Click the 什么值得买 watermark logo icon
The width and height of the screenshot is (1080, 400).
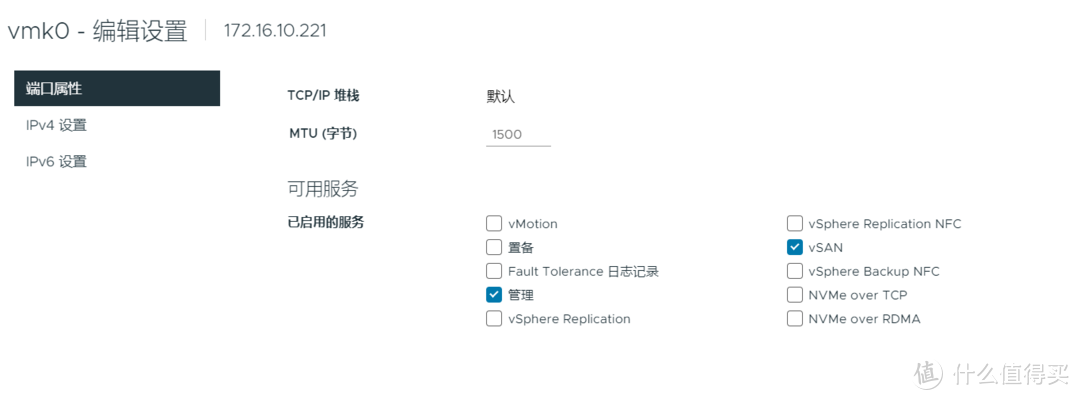tap(929, 372)
